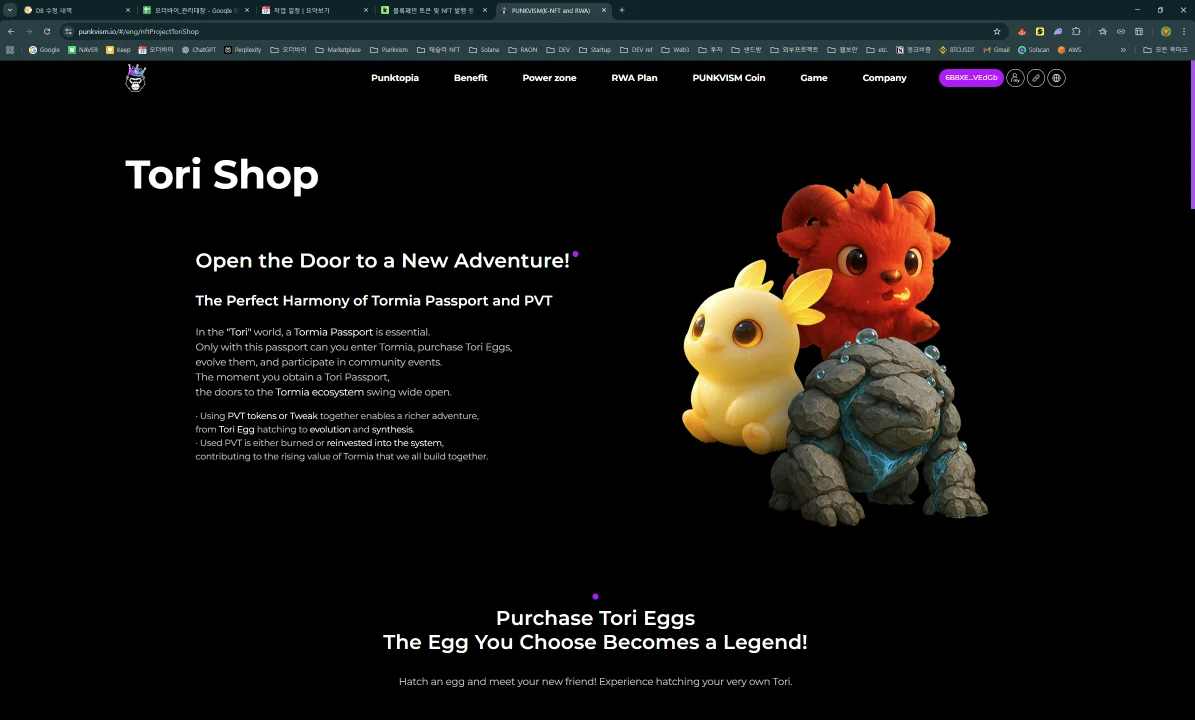
Task: Open the globe language selector icon
Action: click(x=1056, y=78)
